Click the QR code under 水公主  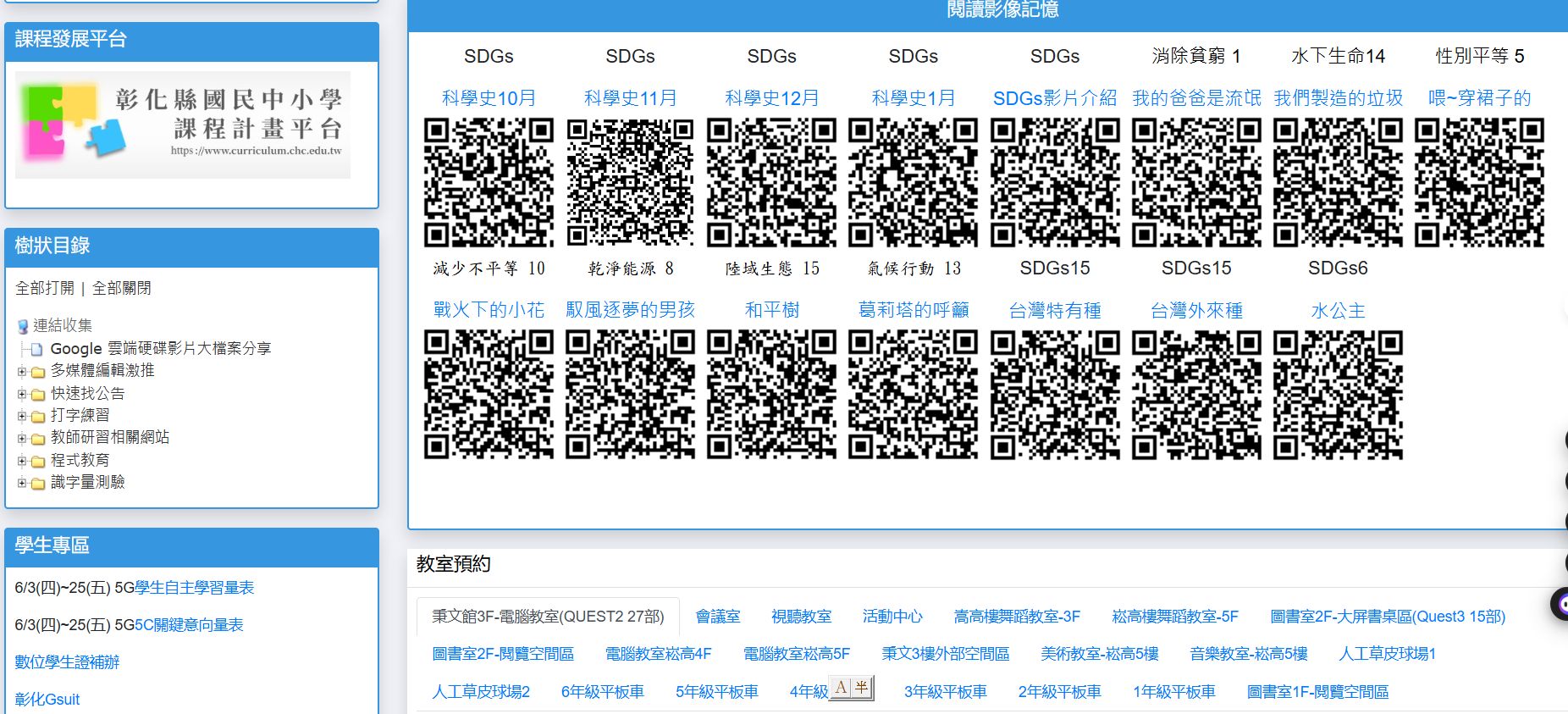[x=1338, y=395]
